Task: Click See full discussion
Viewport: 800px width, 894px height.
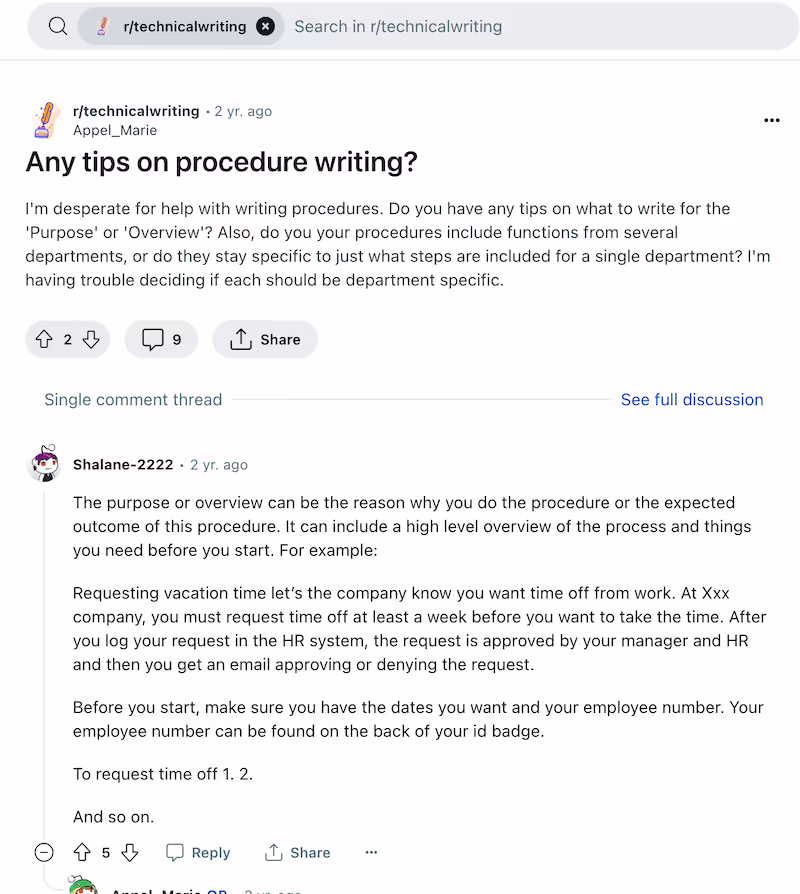Action: 692,399
